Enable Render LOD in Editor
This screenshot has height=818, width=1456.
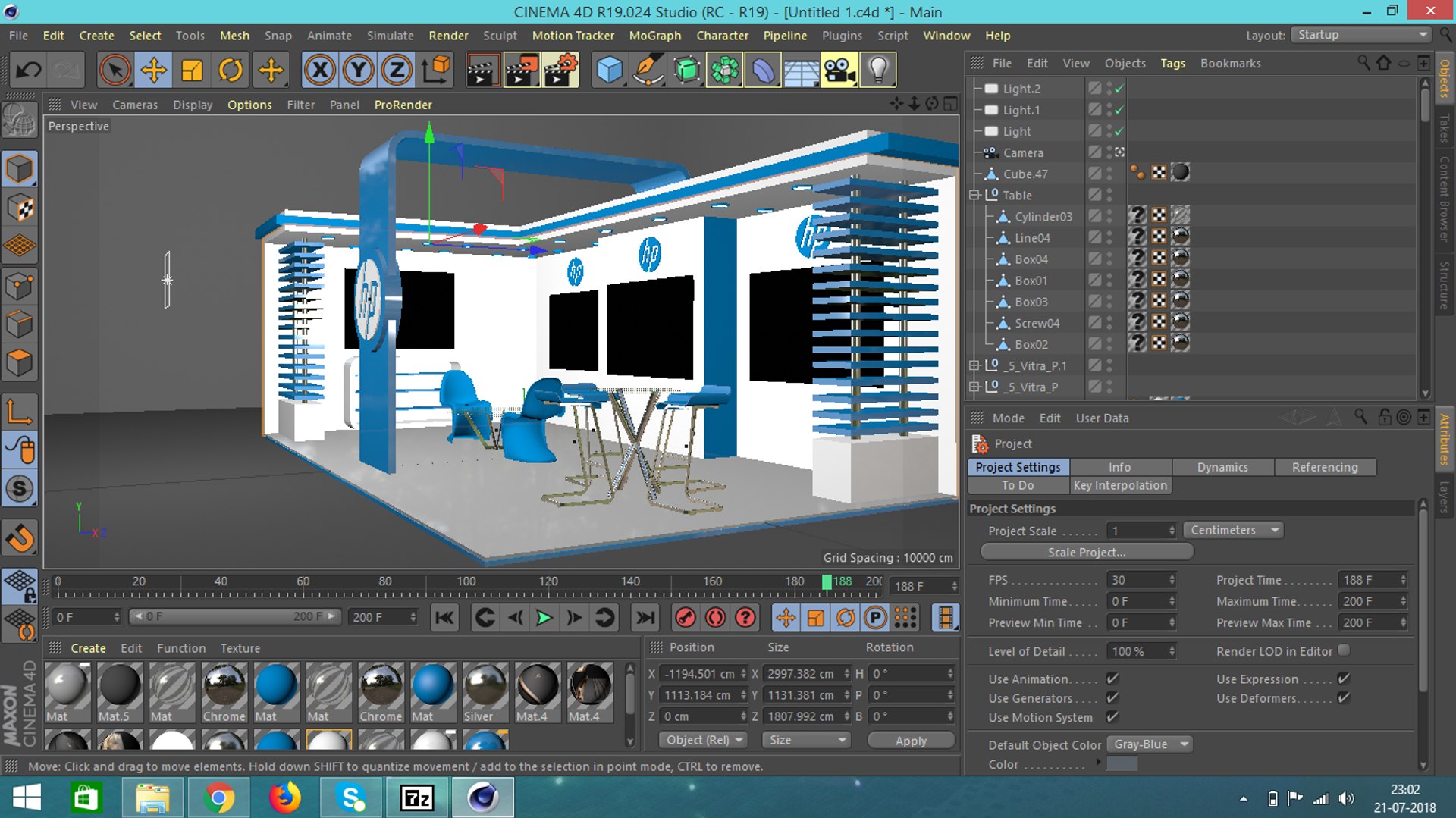click(1344, 650)
